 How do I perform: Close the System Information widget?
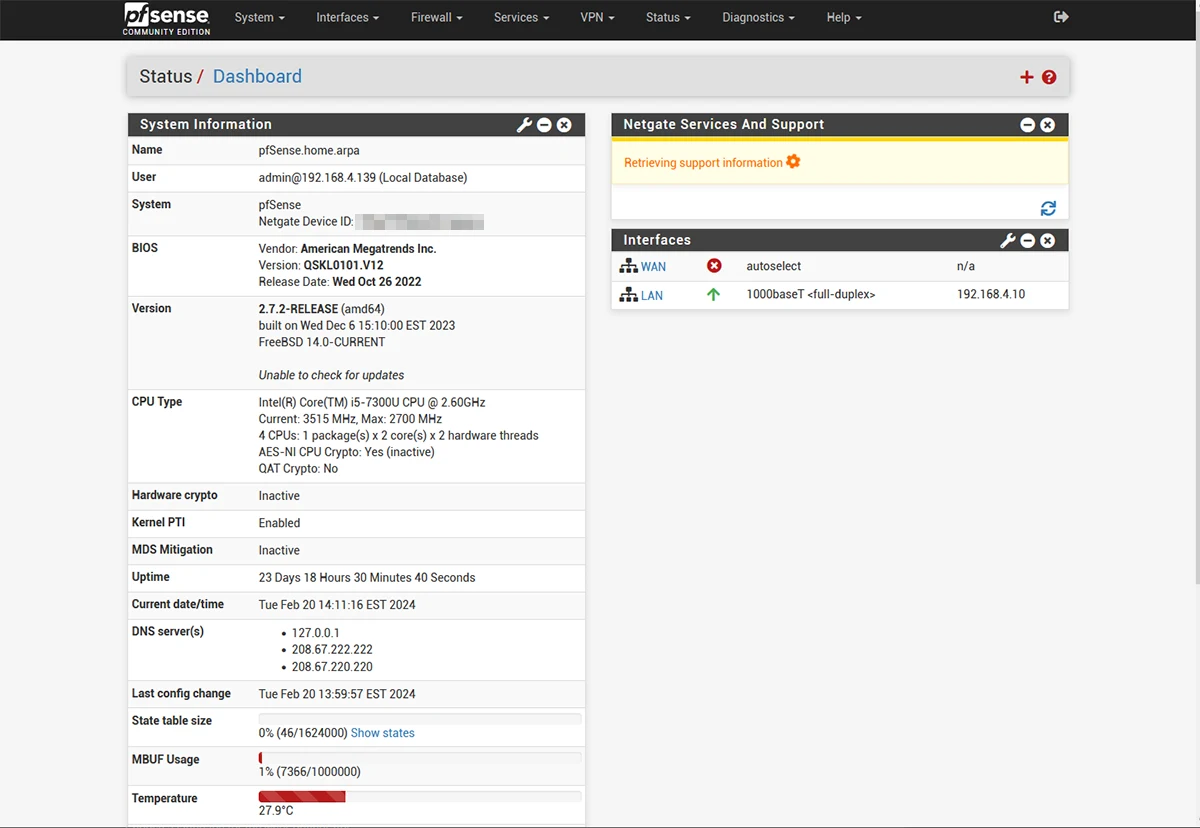pyautogui.click(x=564, y=125)
